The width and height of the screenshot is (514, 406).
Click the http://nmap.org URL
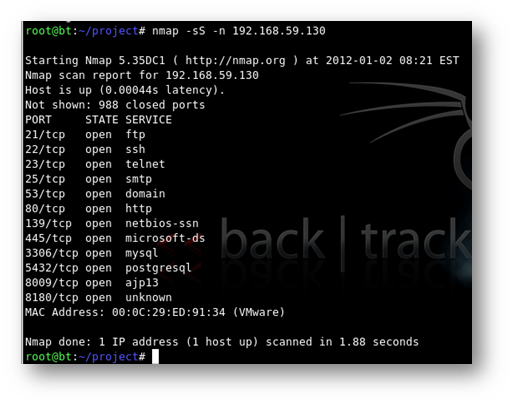pos(235,61)
